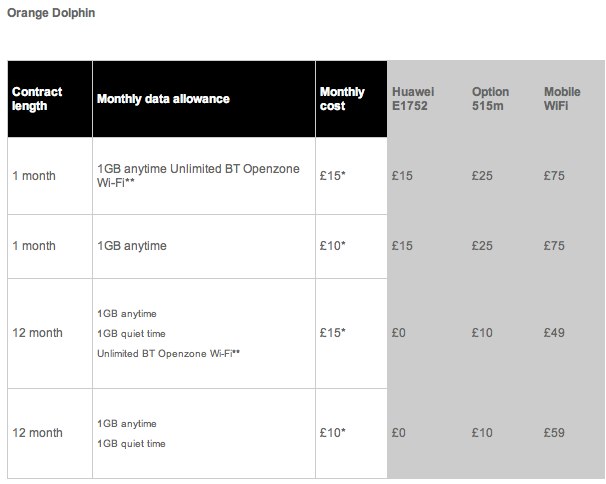The width and height of the screenshot is (606, 484).
Task: Click the Monthly data allowance header
Action: pos(163,99)
